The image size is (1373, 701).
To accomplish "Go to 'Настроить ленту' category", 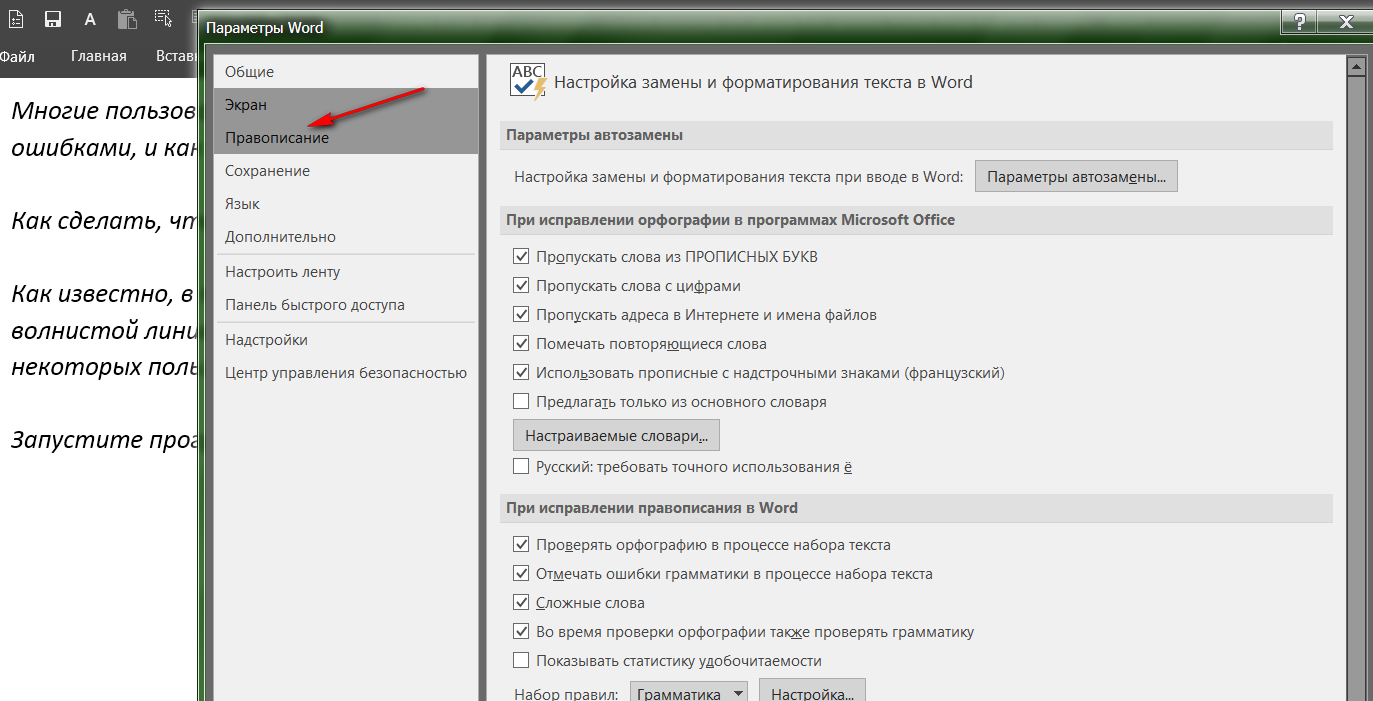I will point(282,272).
